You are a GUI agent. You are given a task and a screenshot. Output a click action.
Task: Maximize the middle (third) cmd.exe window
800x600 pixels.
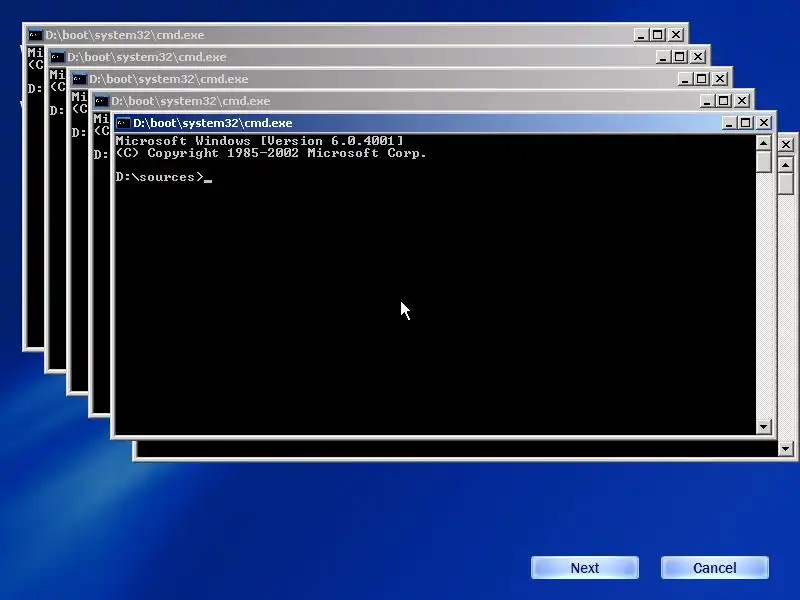[x=701, y=79]
